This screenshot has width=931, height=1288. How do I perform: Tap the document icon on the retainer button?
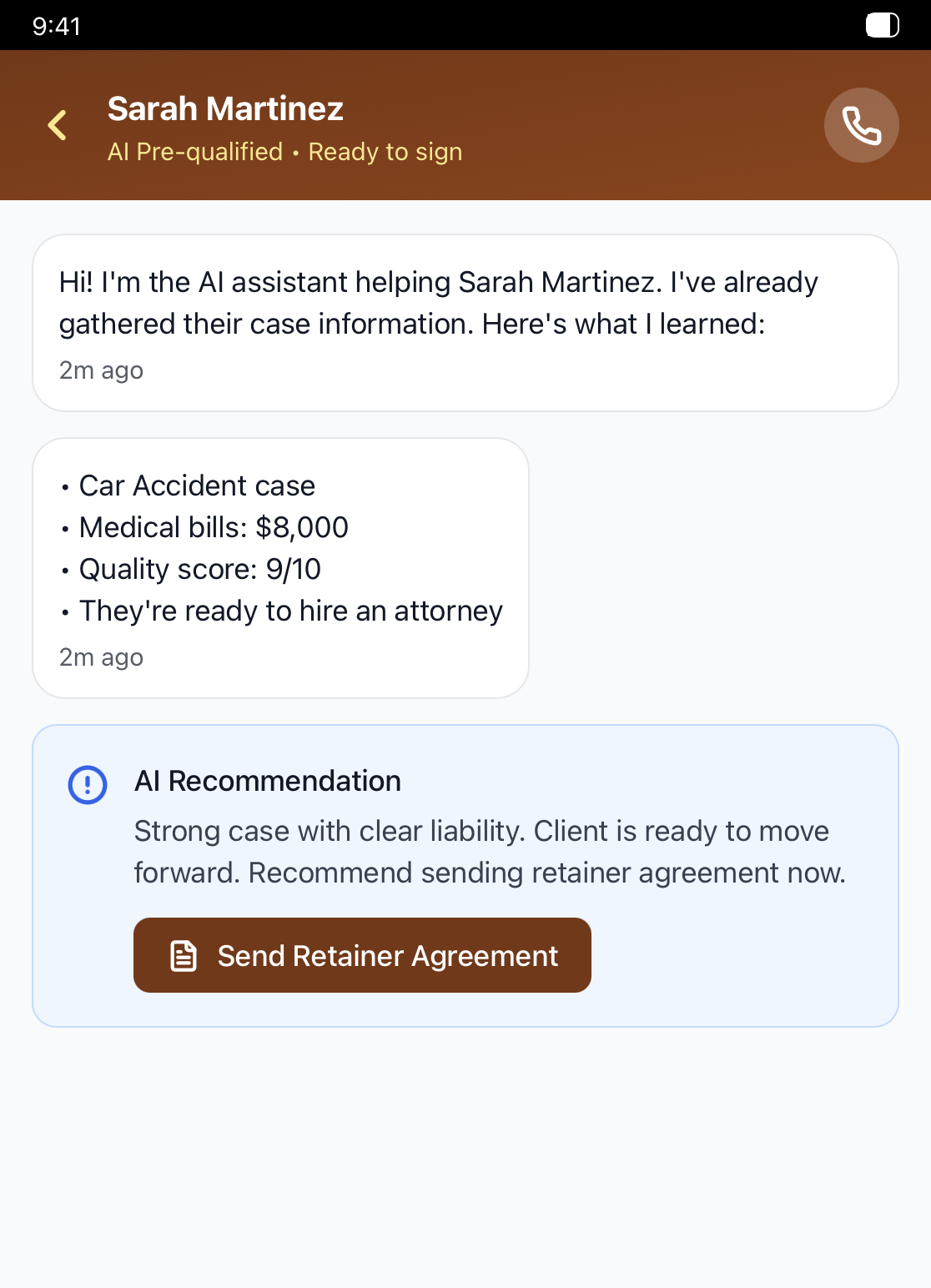(184, 955)
